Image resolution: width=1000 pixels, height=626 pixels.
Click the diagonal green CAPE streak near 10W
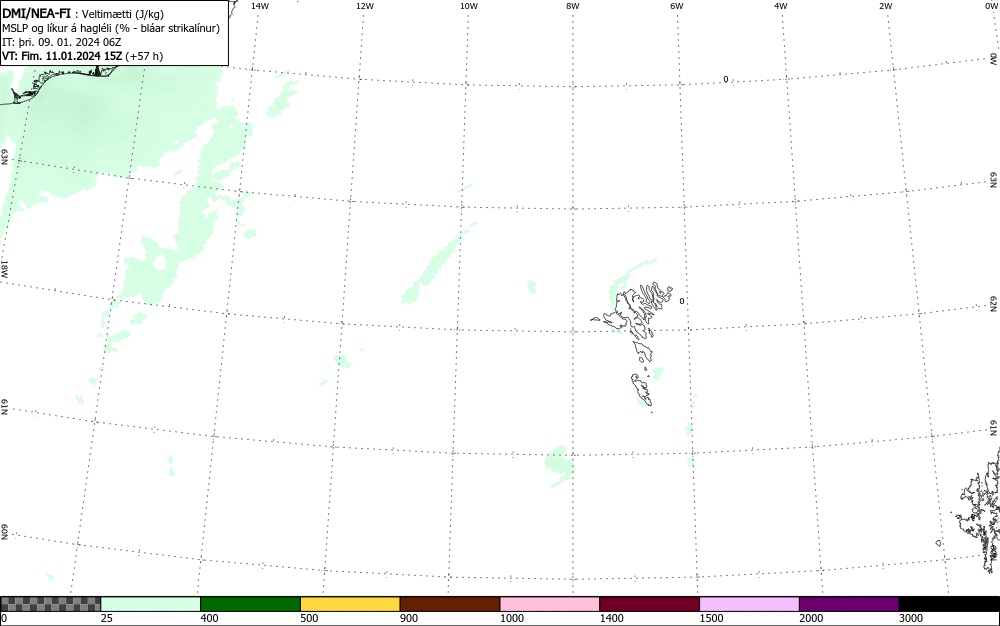tap(437, 263)
